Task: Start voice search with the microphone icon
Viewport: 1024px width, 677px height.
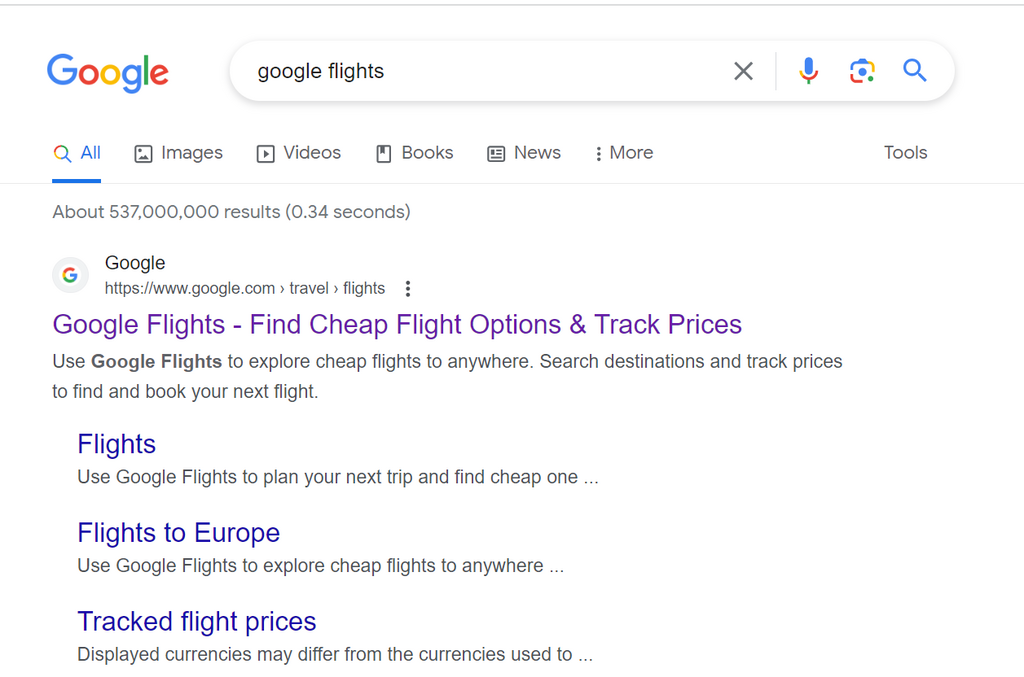Action: pyautogui.click(x=808, y=71)
